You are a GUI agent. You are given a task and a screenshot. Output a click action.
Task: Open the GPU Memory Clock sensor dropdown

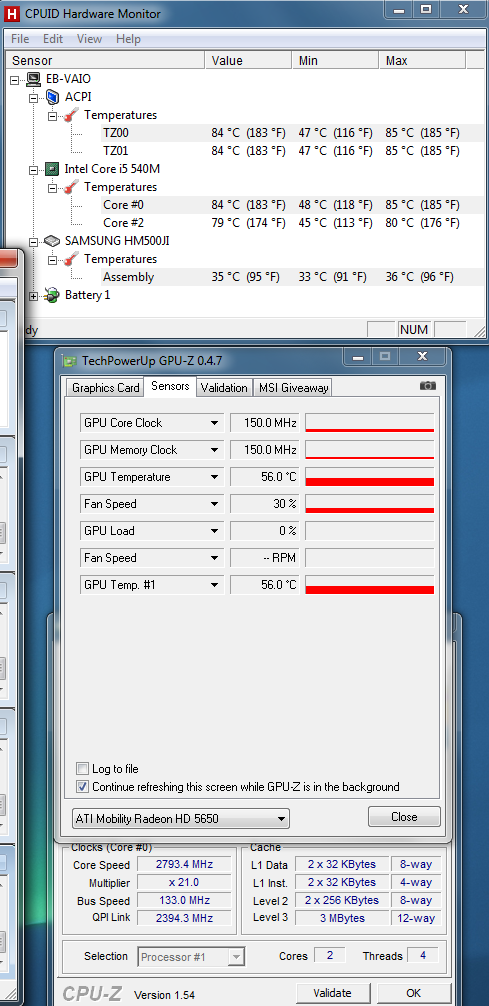[x=215, y=450]
